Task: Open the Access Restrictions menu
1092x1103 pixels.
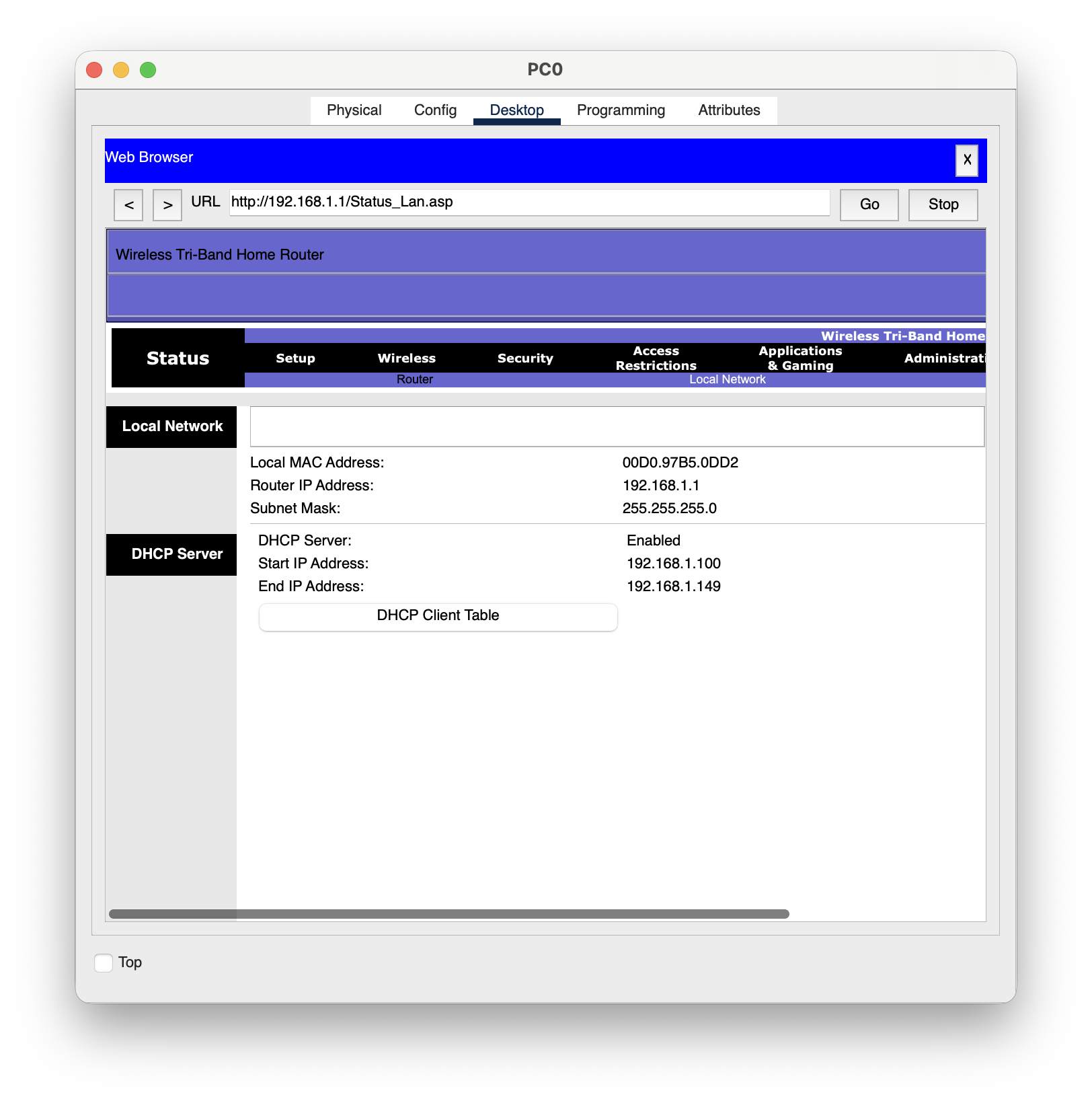Action: pos(656,358)
